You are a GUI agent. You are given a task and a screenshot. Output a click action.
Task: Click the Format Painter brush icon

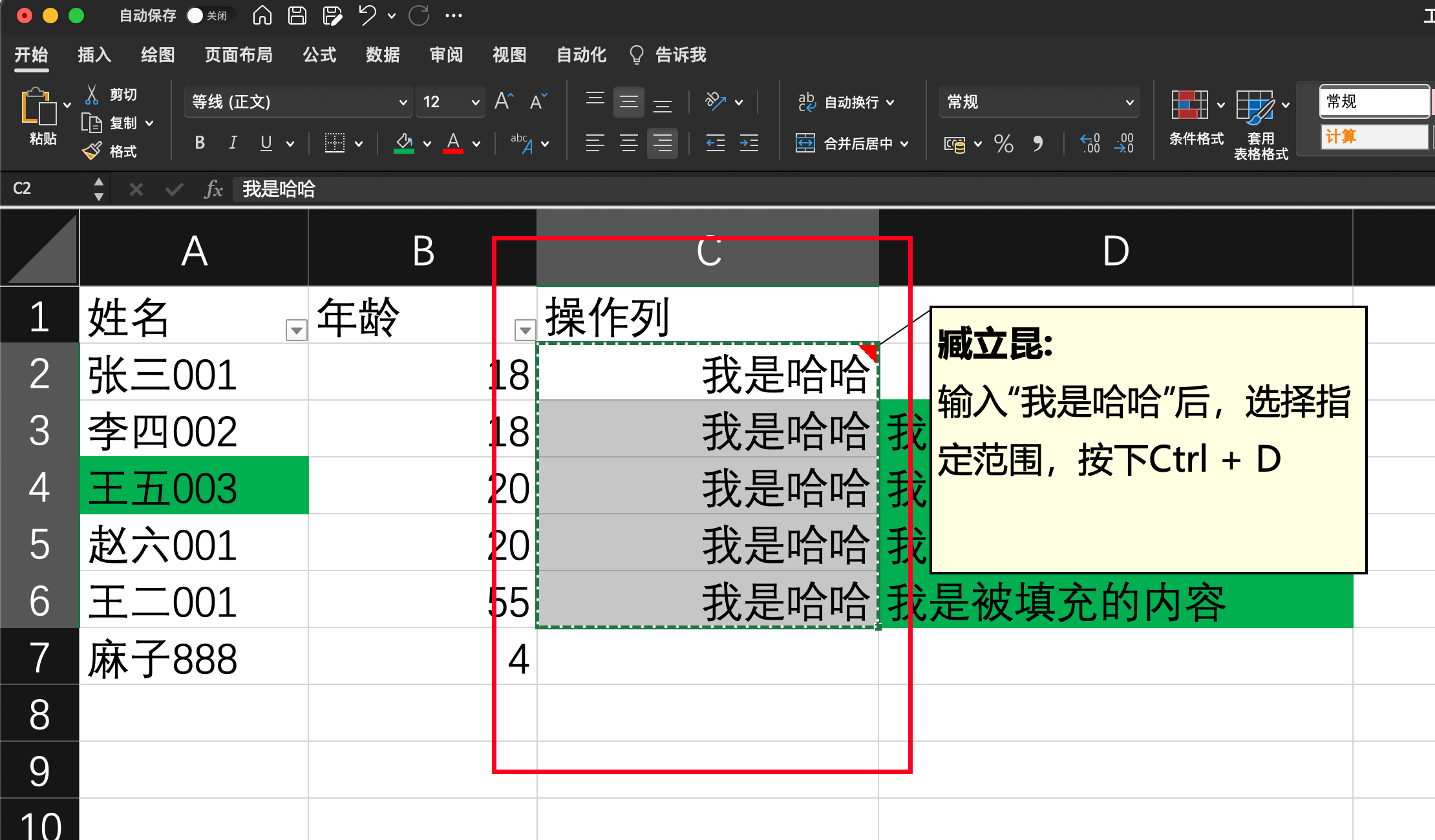pyautogui.click(x=92, y=151)
